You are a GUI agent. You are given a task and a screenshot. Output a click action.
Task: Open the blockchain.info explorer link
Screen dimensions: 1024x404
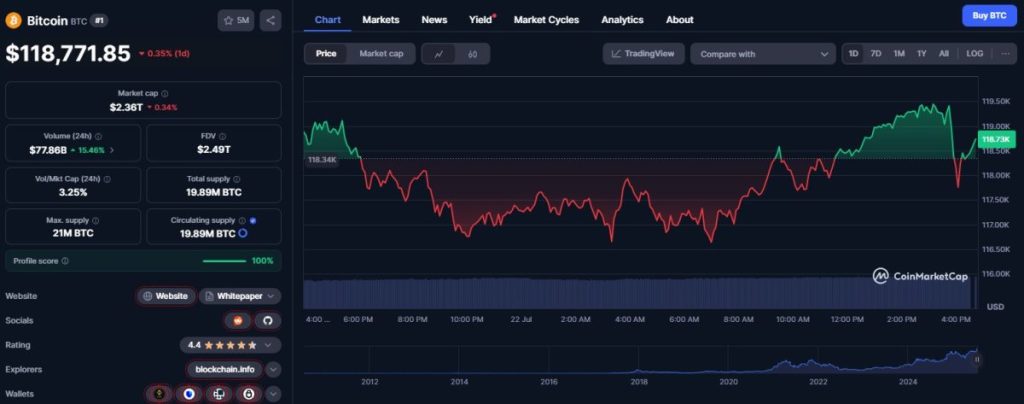[225, 369]
